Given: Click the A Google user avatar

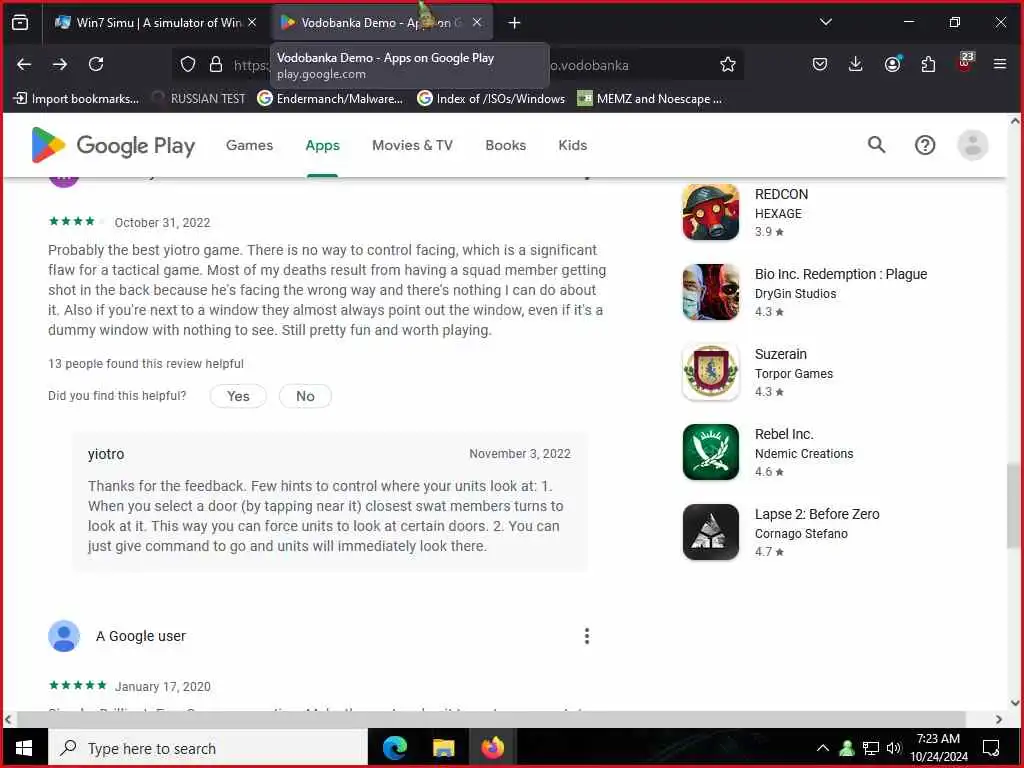Looking at the screenshot, I should pyautogui.click(x=64, y=636).
